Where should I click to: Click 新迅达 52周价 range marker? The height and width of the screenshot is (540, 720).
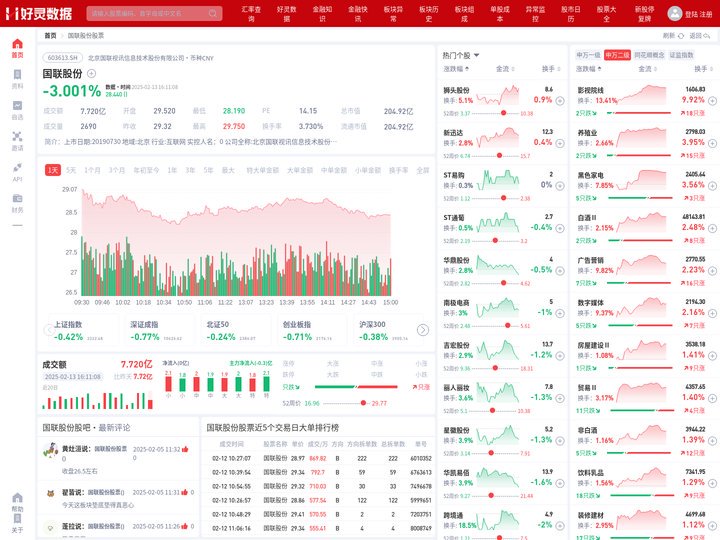coord(499,156)
